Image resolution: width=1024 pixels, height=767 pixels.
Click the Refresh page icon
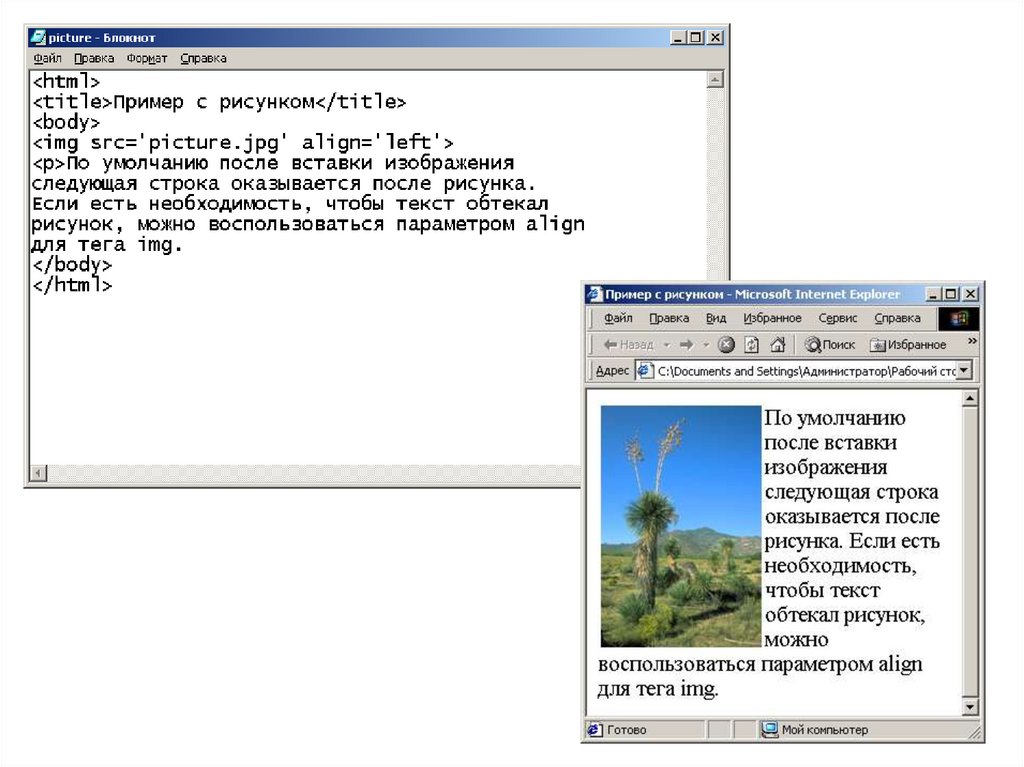coord(752,344)
